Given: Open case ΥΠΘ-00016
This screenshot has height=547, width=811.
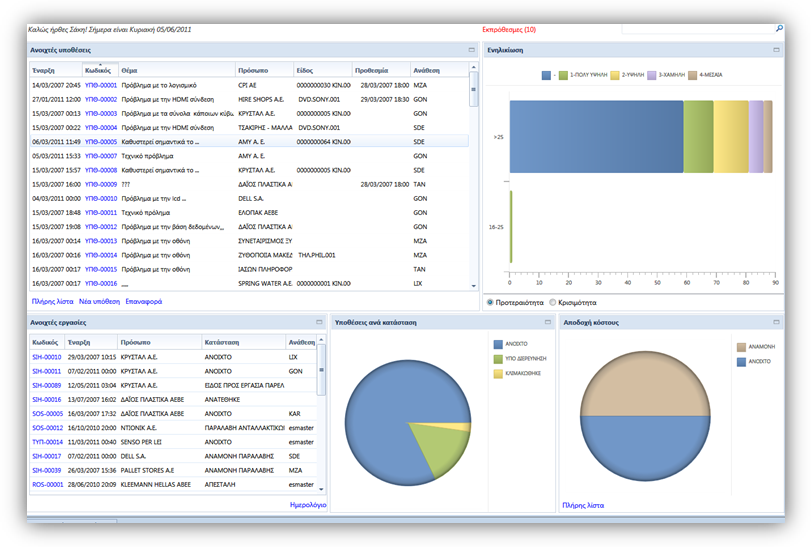Looking at the screenshot, I should pyautogui.click(x=101, y=283).
